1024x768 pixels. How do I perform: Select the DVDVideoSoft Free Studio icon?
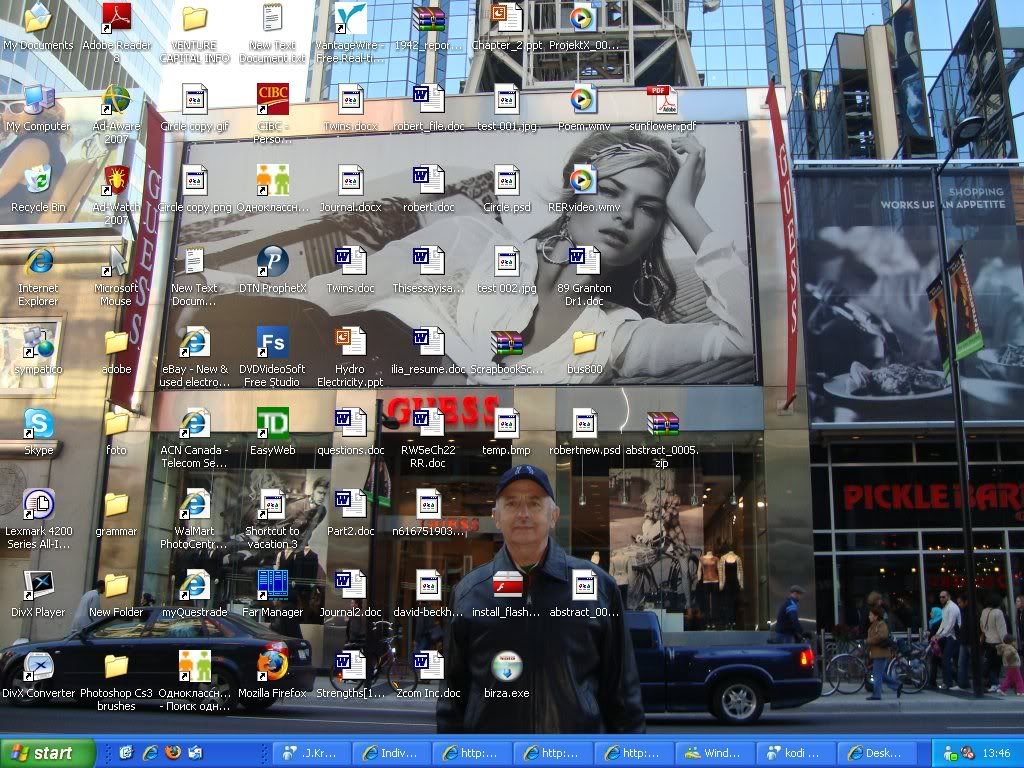272,343
